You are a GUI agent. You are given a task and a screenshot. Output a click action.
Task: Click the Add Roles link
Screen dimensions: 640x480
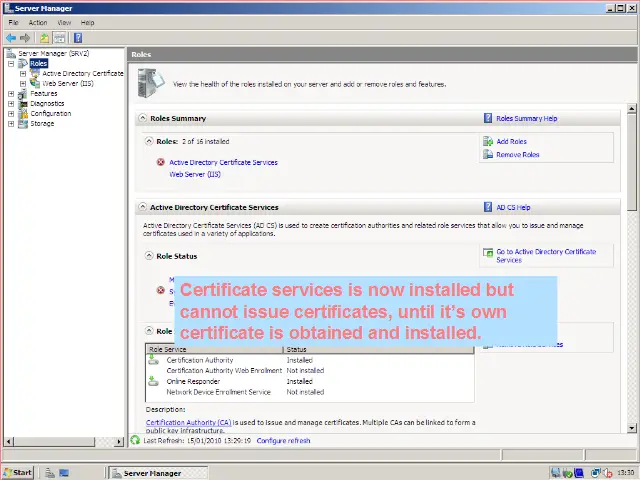coord(511,141)
